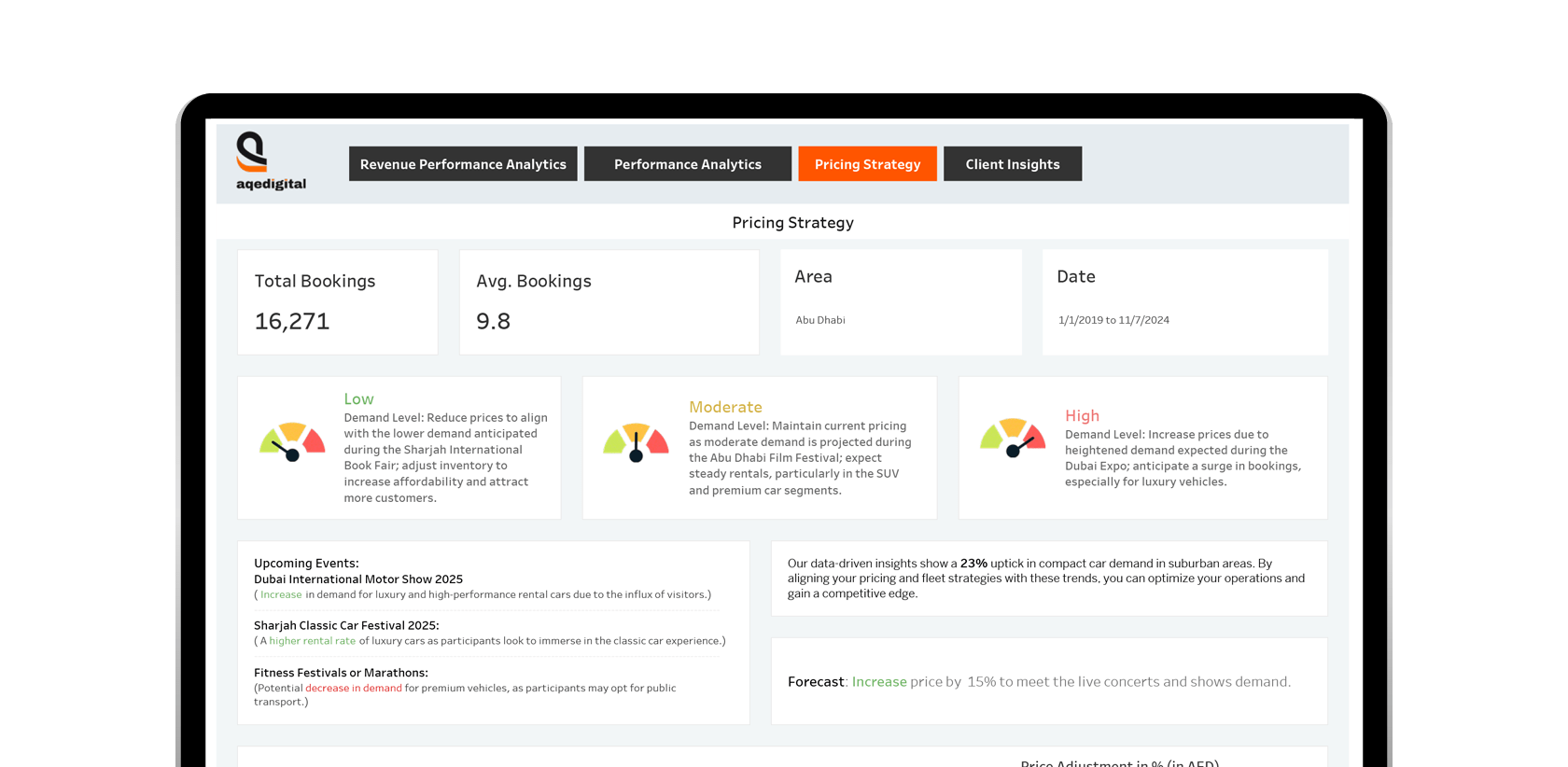This screenshot has height=767, width=1568.
Task: Click the Low demand level heading
Action: click(358, 399)
